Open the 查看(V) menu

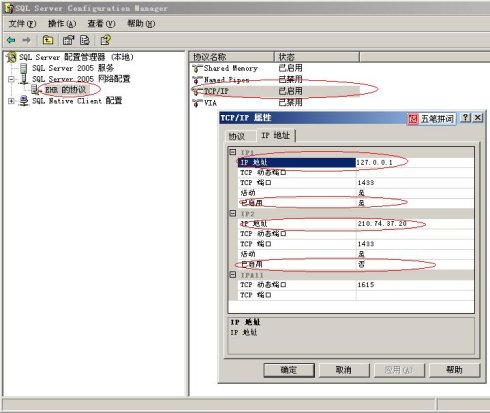[101, 24]
